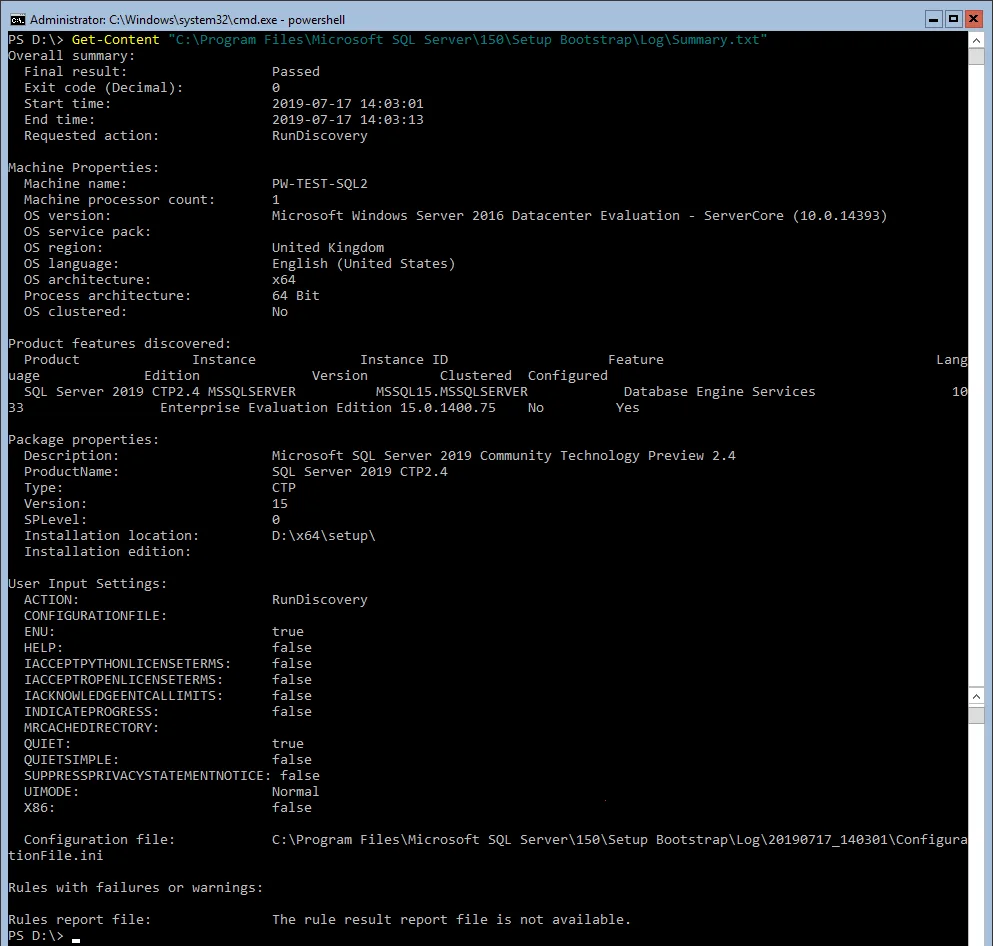Click 'Enterprise Evaluation Edition' text
The image size is (993, 946).
tap(275, 408)
